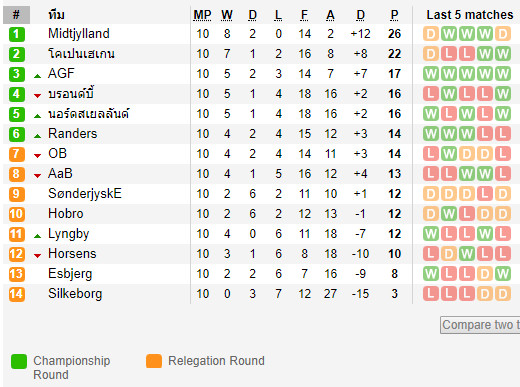The width and height of the screenshot is (520, 387).
Task: Click AGF's last win badge in recent matches
Action: coord(503,74)
